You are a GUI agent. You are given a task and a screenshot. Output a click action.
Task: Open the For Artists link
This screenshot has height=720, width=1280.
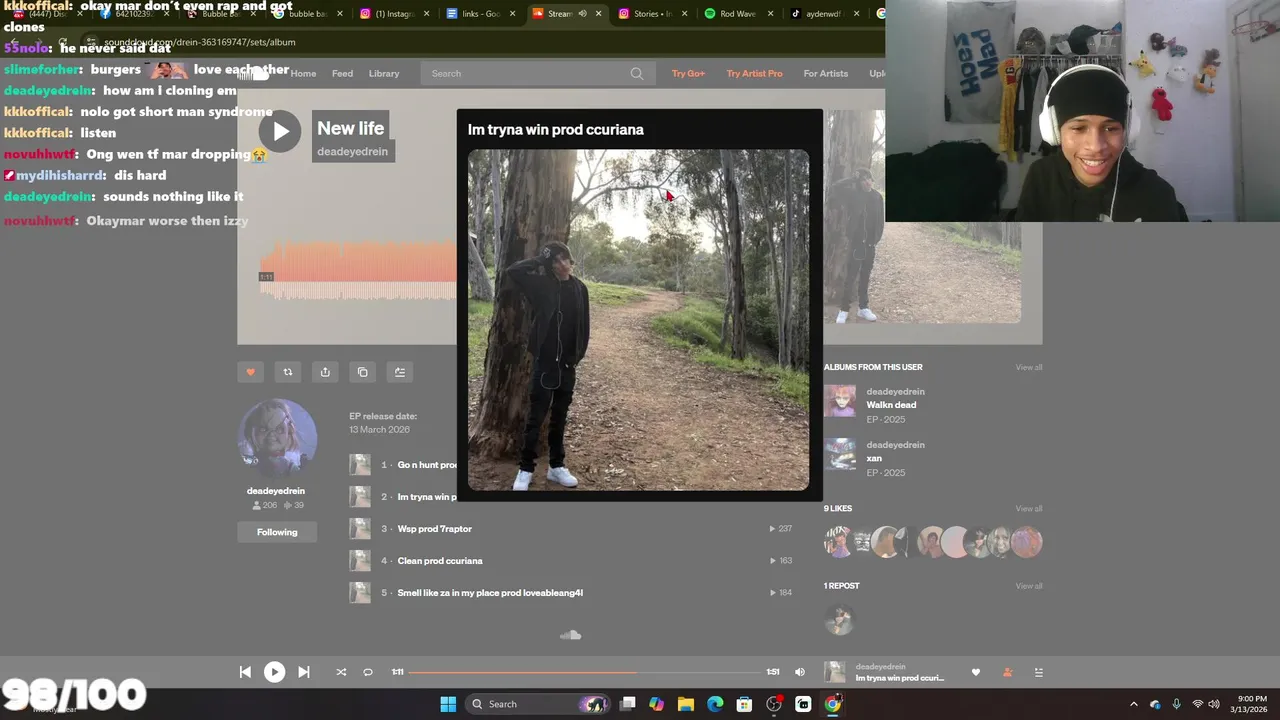point(826,73)
